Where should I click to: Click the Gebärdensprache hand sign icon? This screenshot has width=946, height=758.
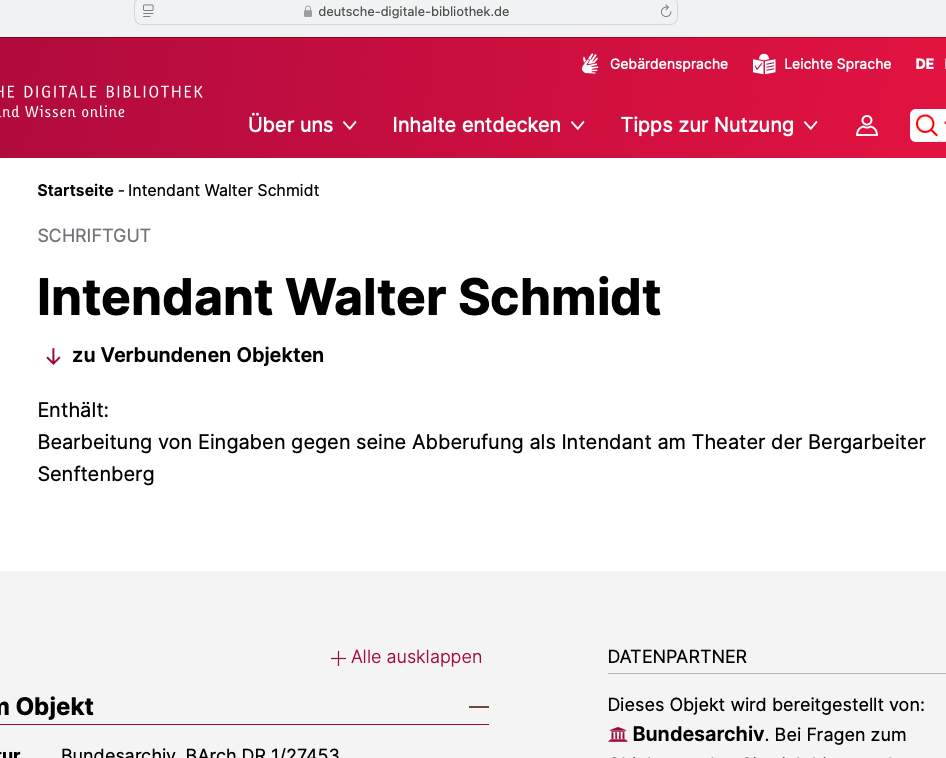(x=590, y=64)
